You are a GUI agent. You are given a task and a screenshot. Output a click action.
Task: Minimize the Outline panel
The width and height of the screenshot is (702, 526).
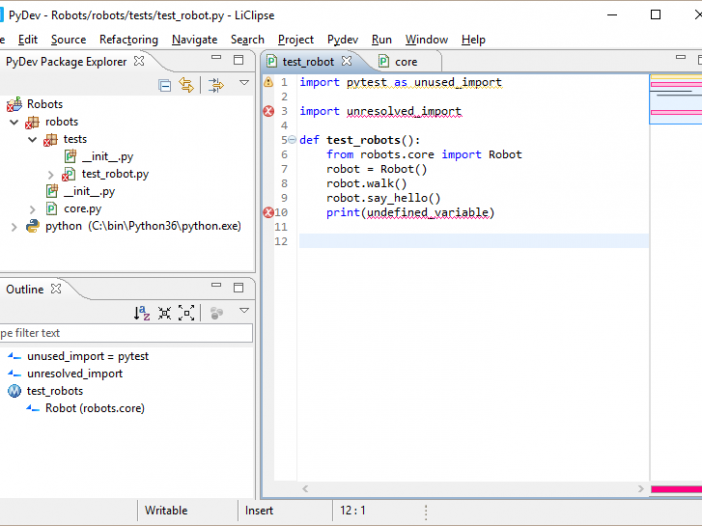coord(216,285)
